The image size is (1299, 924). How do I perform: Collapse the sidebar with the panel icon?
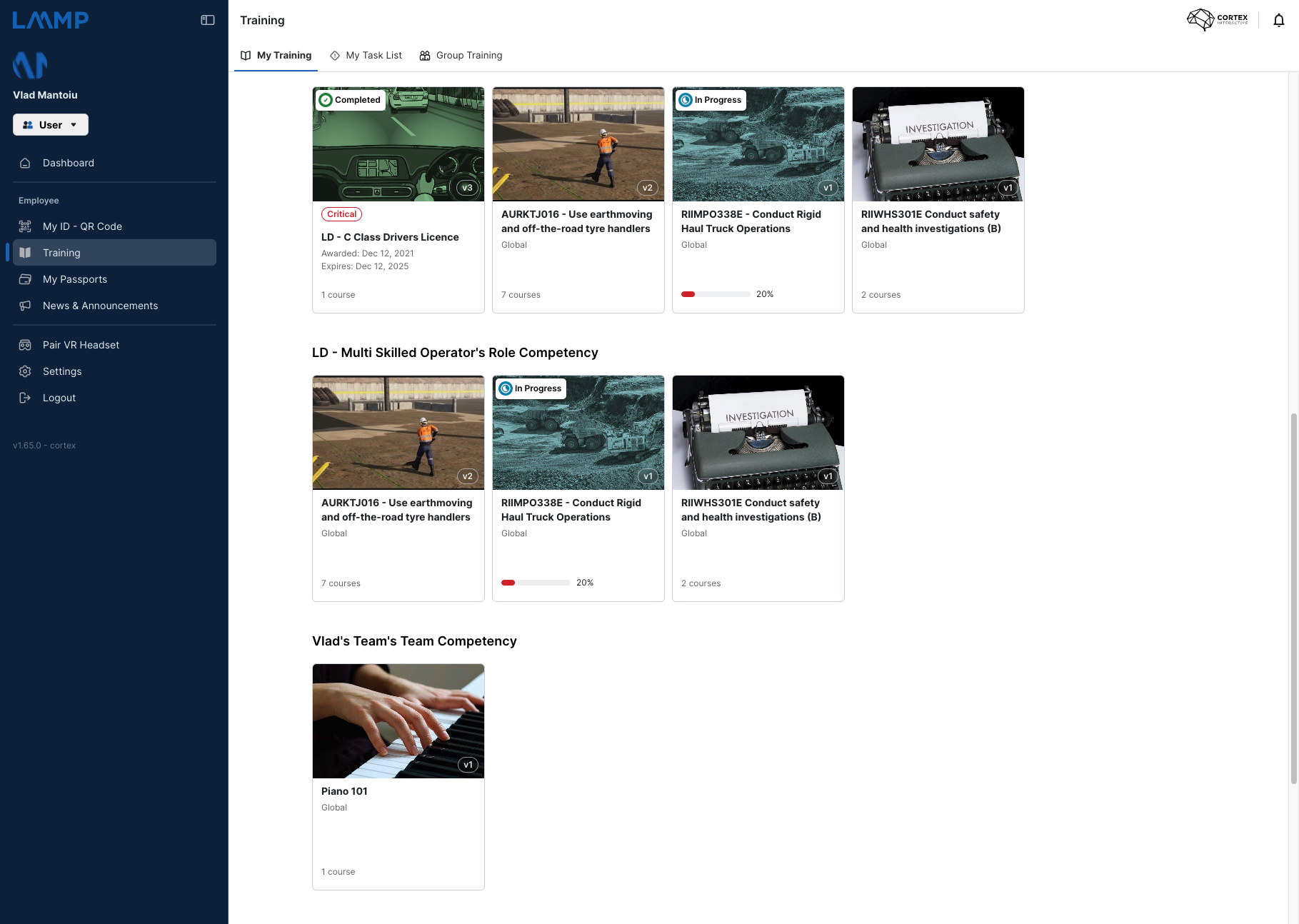[x=208, y=20]
